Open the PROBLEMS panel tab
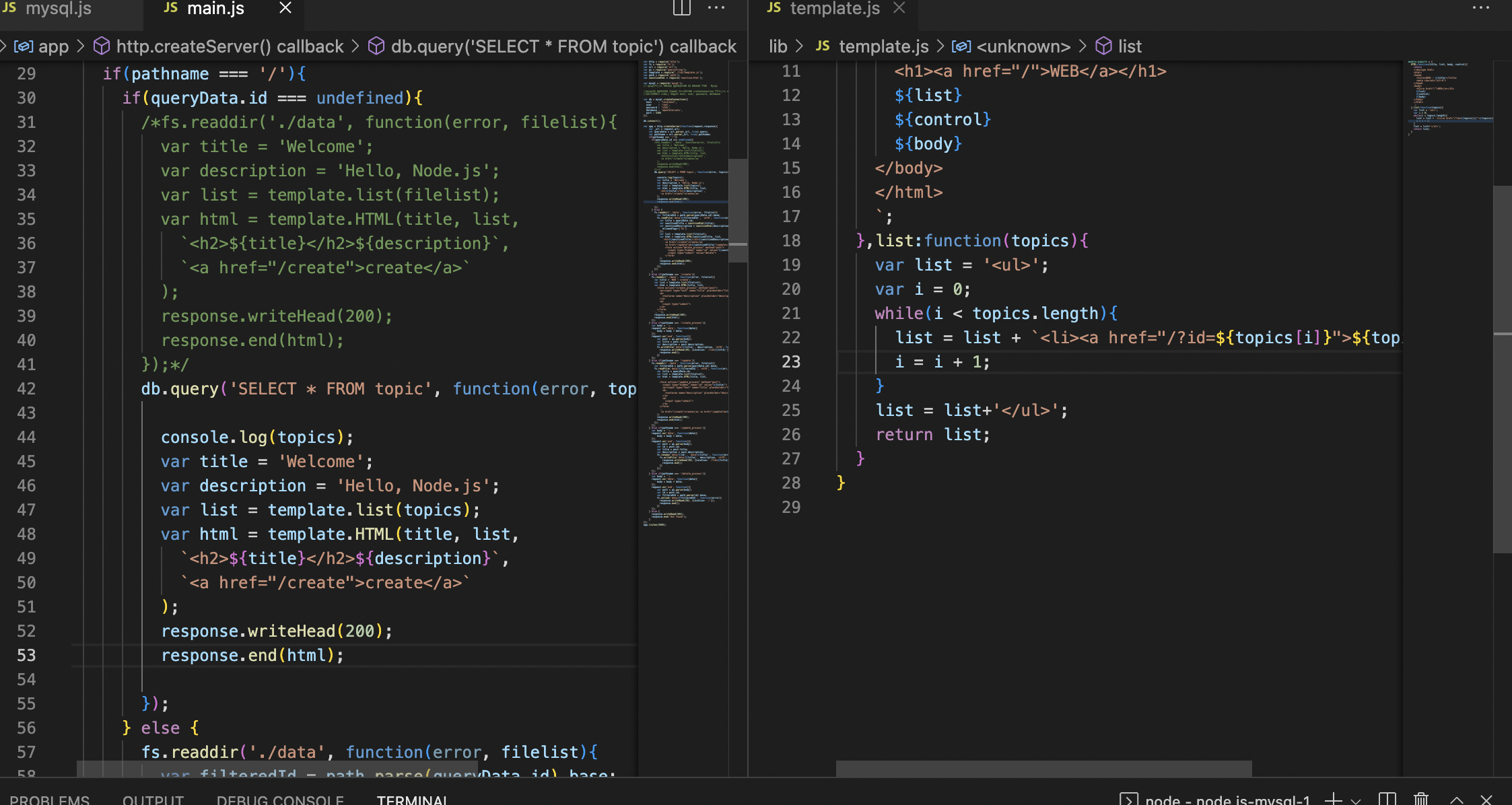Image resolution: width=1512 pixels, height=805 pixels. point(49,799)
